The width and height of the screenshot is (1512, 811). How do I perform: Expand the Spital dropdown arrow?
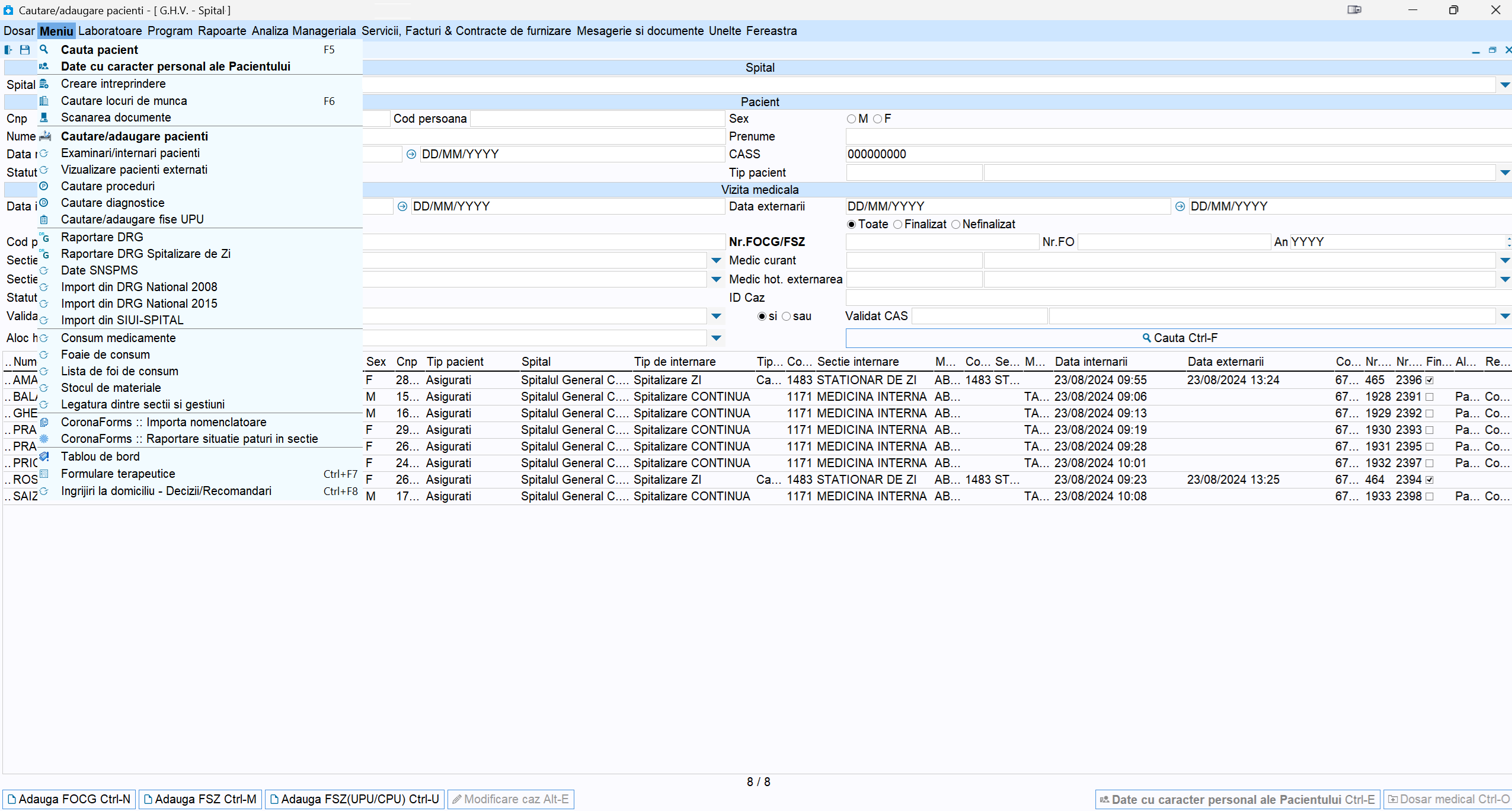pos(1505,85)
